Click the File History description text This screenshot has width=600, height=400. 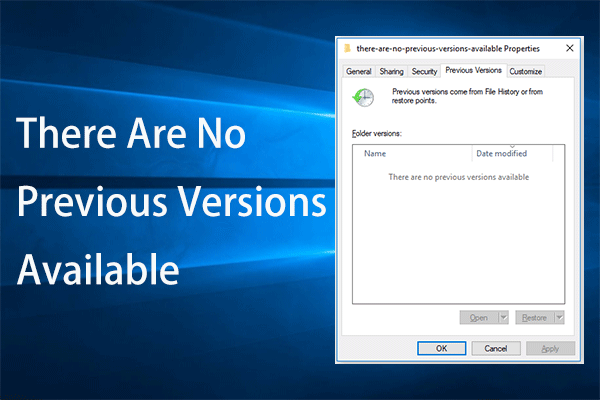[x=467, y=96]
